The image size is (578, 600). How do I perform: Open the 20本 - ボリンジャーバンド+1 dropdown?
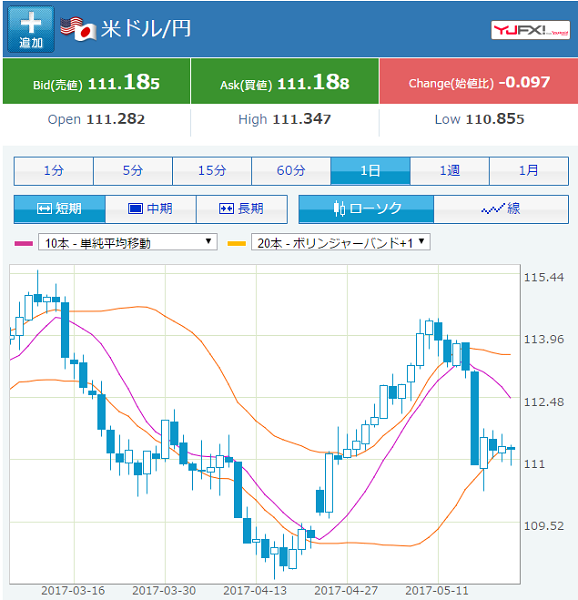(341, 242)
